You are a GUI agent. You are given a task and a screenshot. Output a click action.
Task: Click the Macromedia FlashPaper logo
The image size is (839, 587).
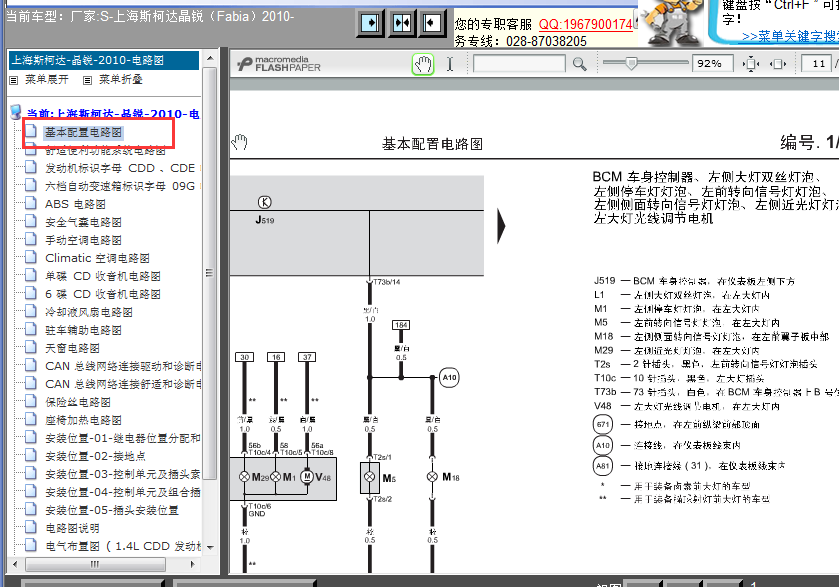click(279, 64)
